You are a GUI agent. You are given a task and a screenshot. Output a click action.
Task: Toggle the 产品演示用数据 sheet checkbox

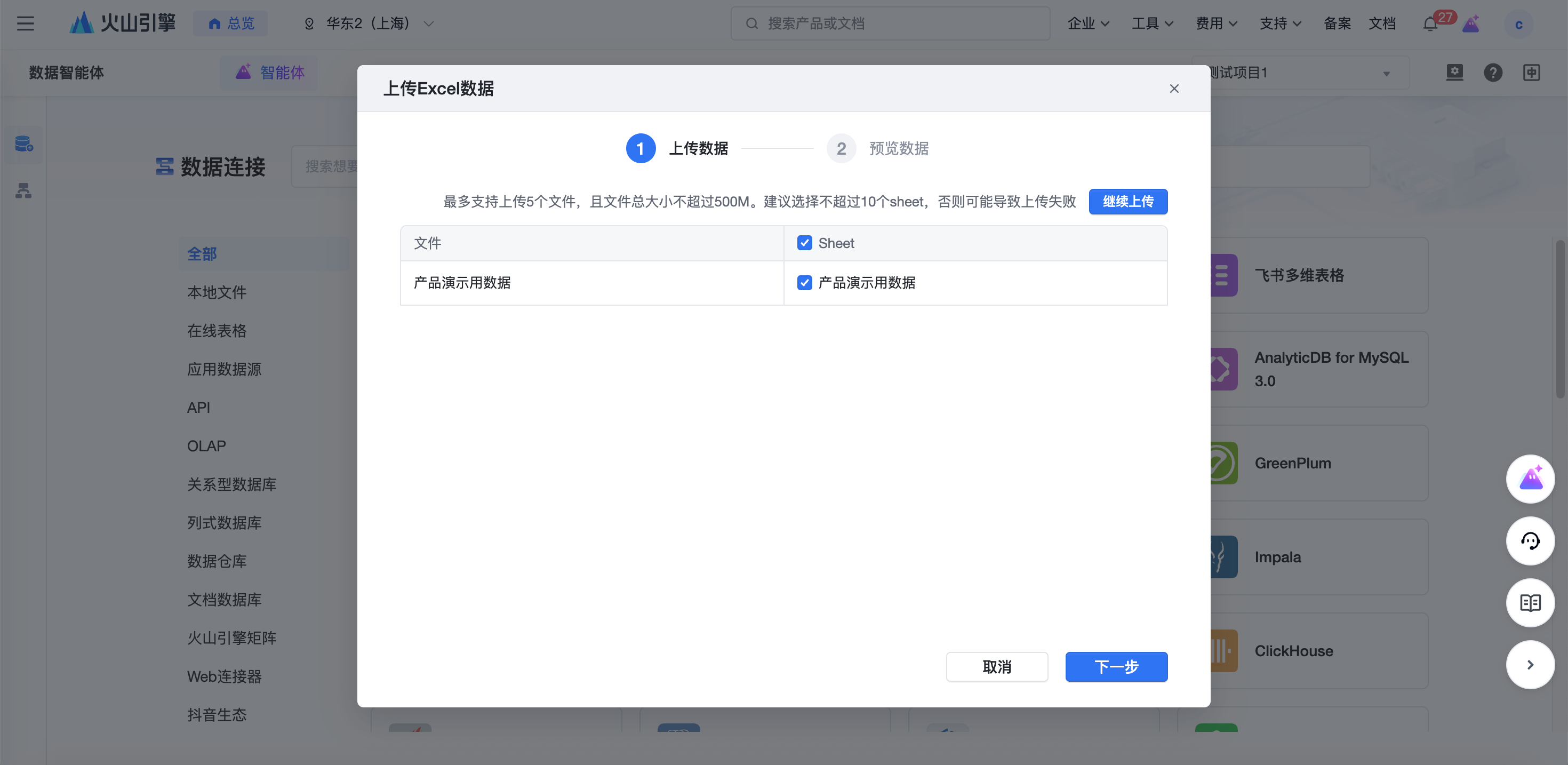click(x=804, y=283)
